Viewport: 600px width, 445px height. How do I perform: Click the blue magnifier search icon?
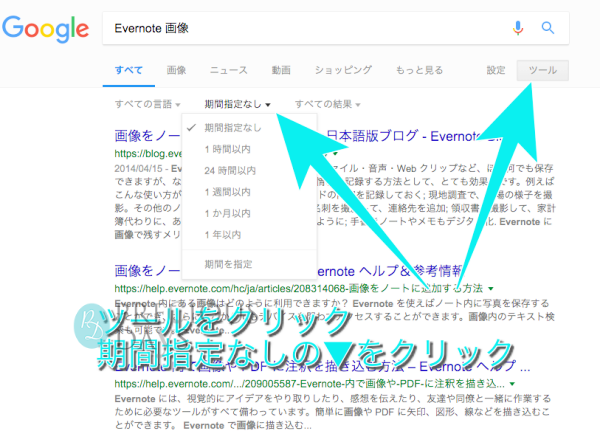(x=548, y=28)
